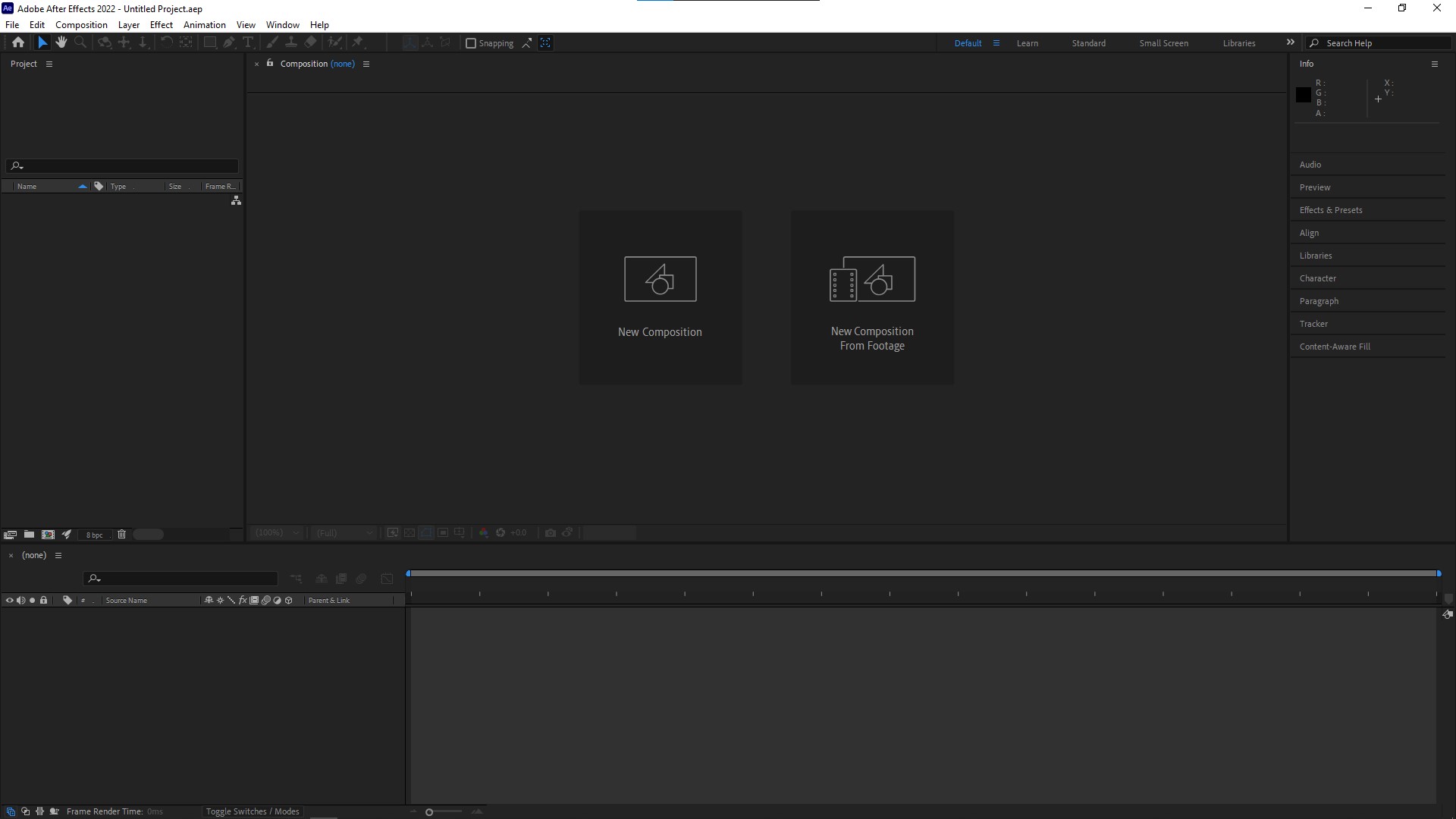Enable the Snapping checkbox
Screen dimensions: 1456x819
click(471, 43)
